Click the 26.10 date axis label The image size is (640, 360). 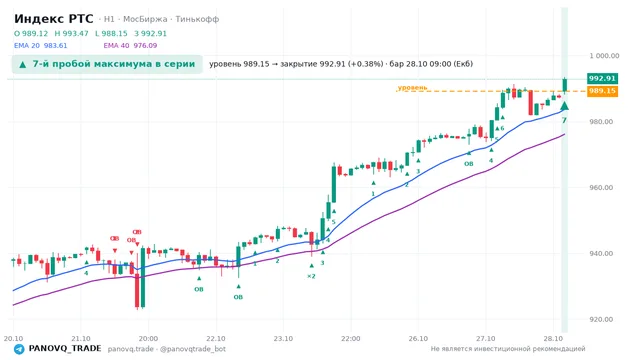418,339
